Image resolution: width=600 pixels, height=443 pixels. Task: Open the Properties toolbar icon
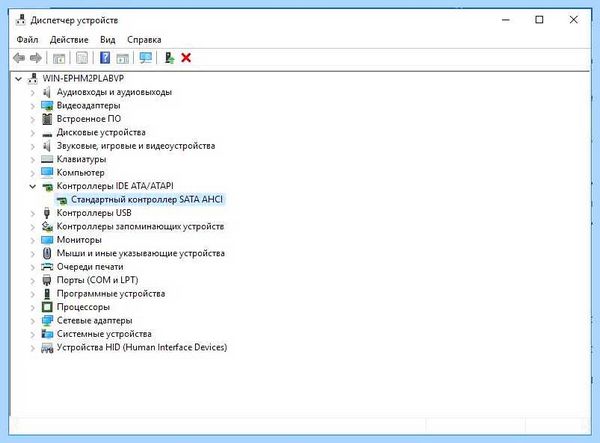click(82, 58)
